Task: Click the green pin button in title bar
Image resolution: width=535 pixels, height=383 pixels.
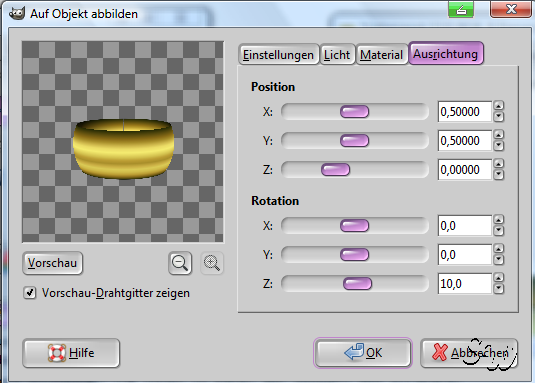Action: 461,10
